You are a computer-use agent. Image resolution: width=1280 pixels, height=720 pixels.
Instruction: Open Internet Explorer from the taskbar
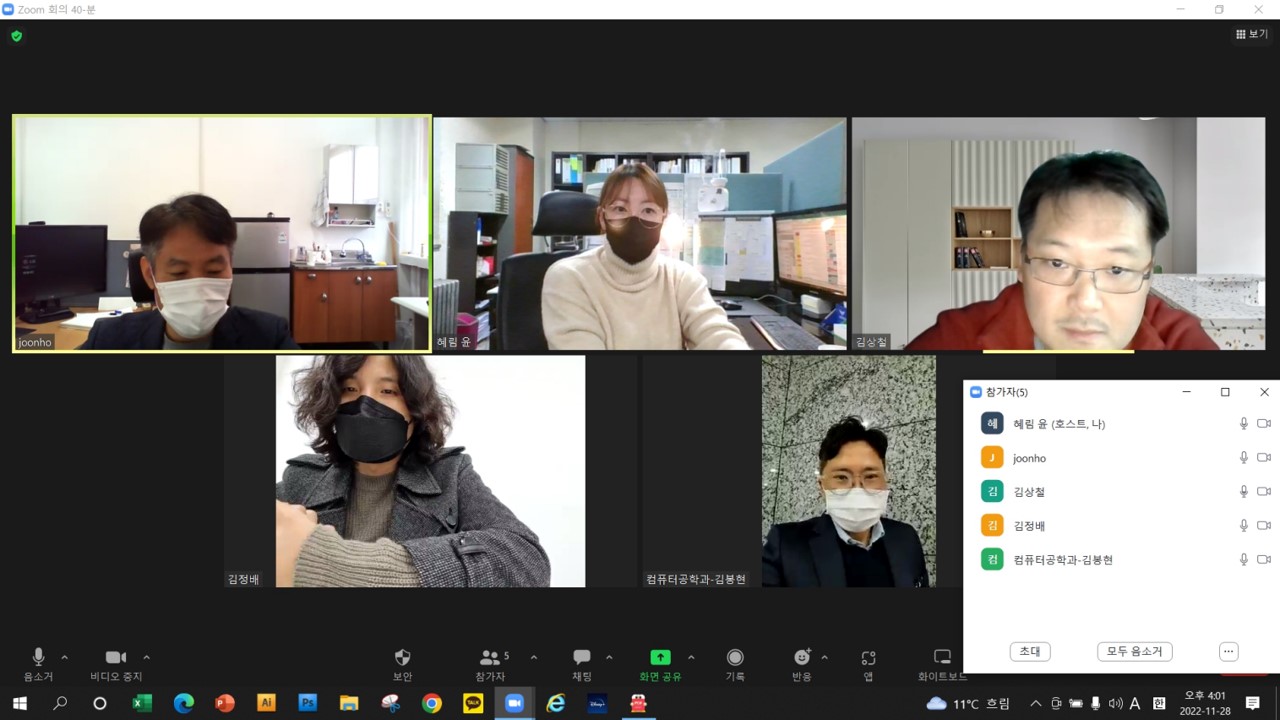click(x=555, y=703)
